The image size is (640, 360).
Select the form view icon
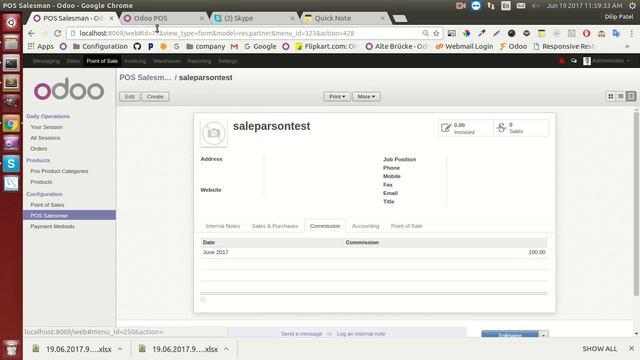tap(631, 96)
